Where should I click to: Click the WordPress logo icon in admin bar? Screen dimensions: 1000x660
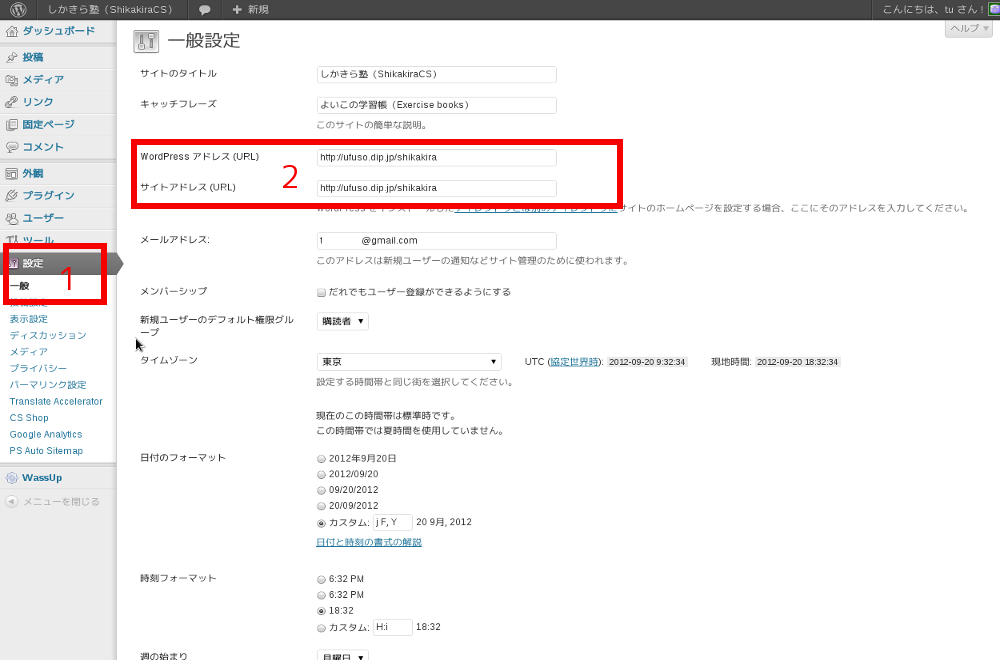coord(18,10)
